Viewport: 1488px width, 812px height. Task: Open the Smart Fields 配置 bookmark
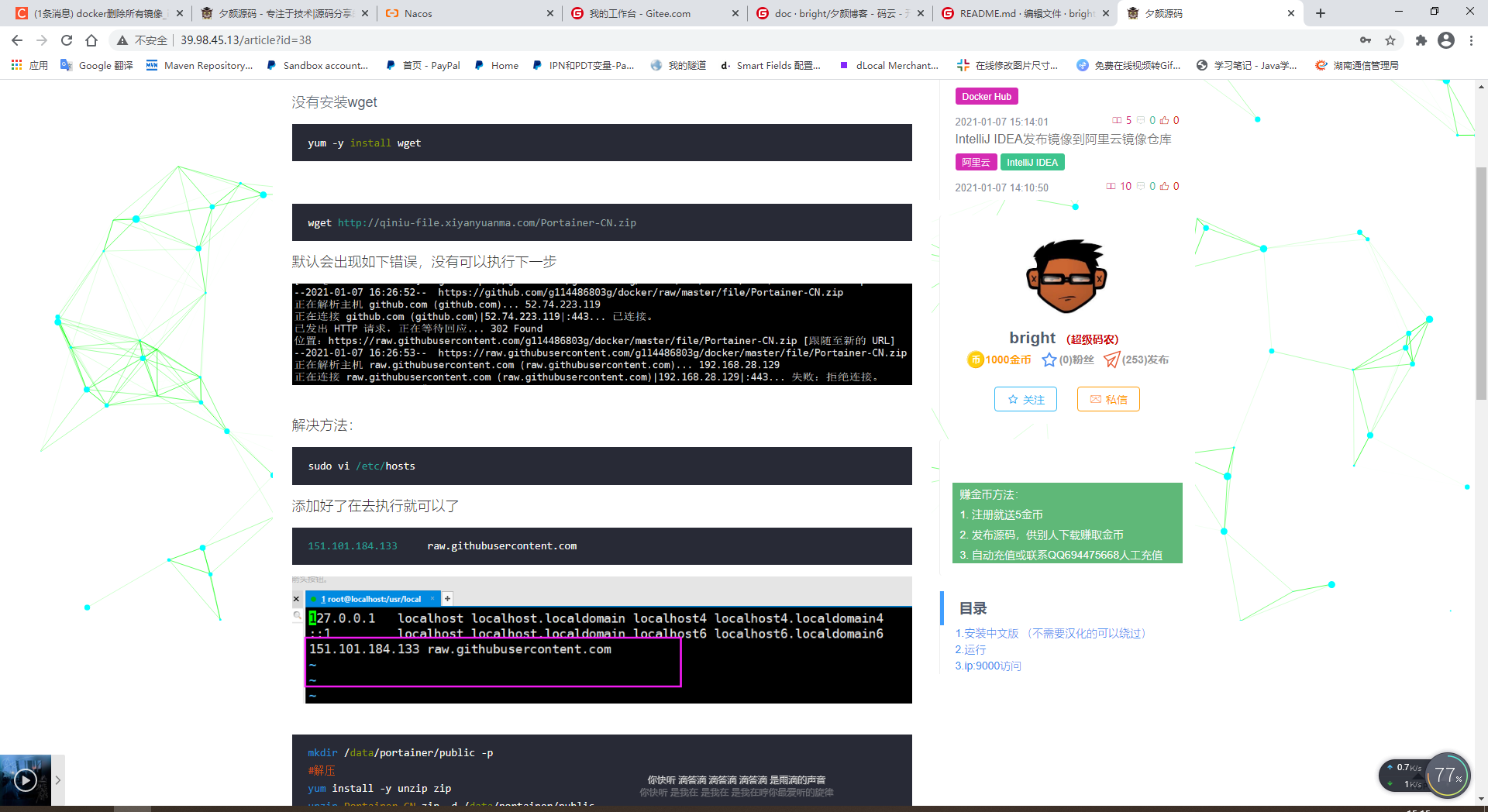click(770, 65)
